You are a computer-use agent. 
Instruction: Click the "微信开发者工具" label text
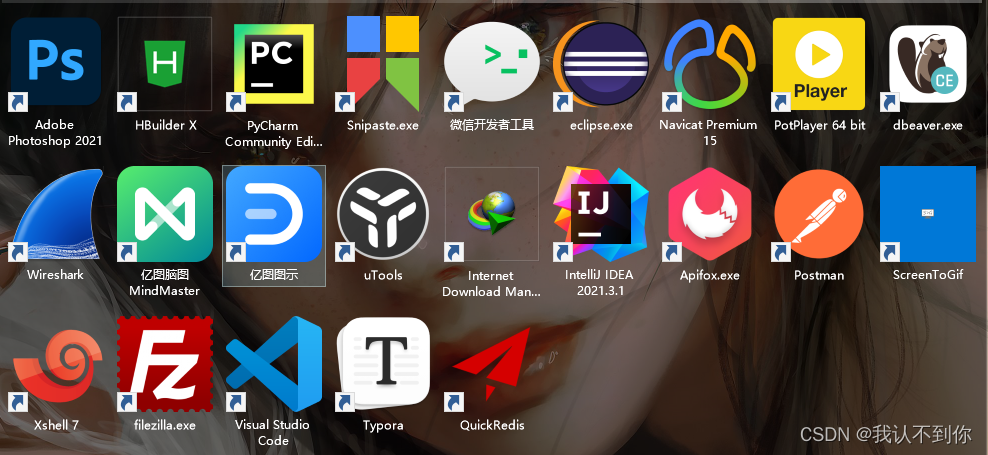[492, 124]
